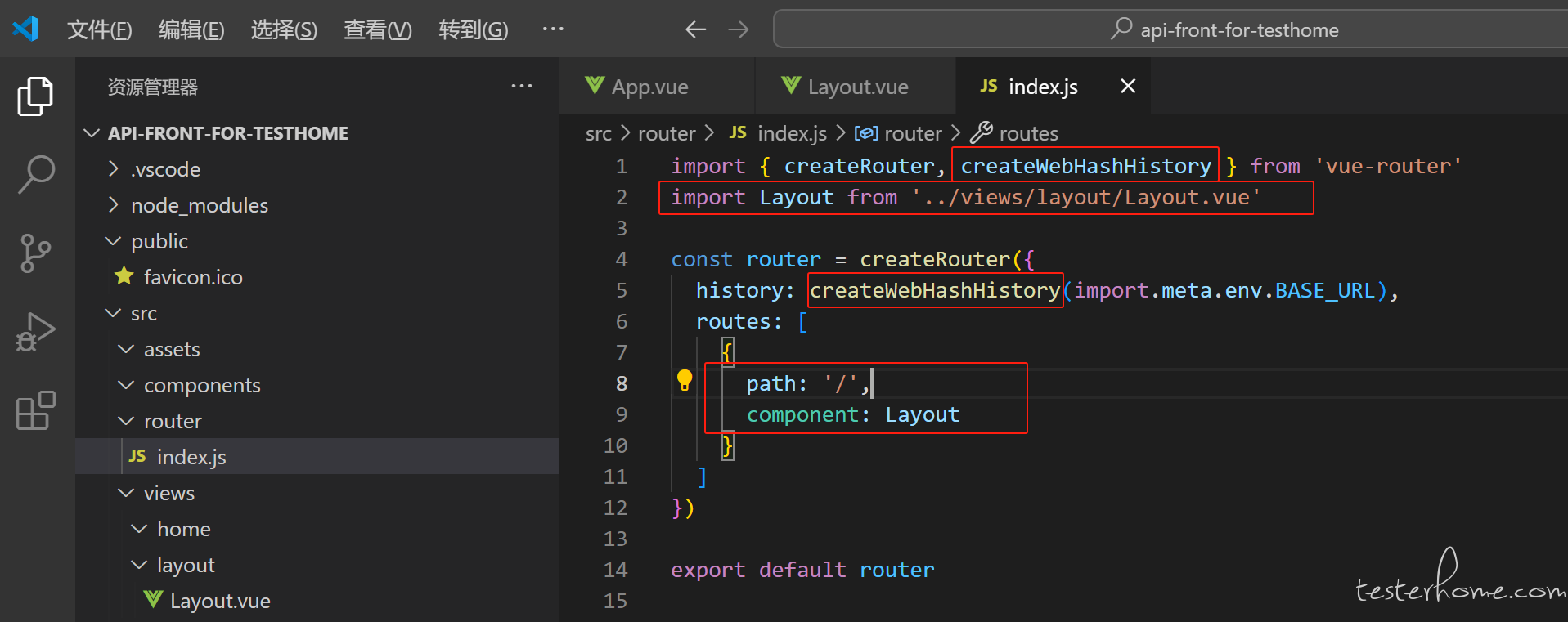
Task: Click the wrench icon in routes breadcrumb
Action: [982, 132]
